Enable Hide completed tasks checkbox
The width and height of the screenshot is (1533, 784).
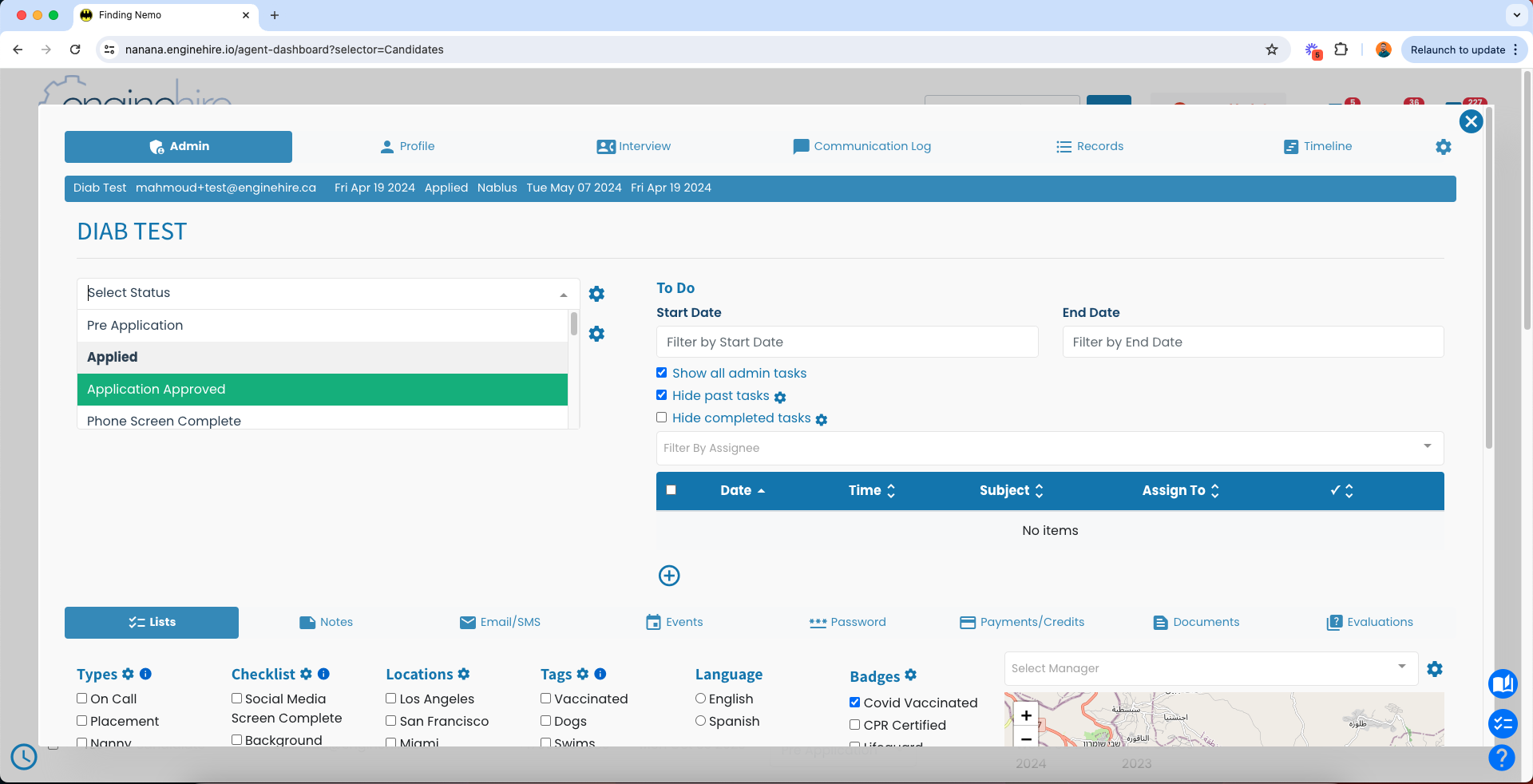click(661, 418)
